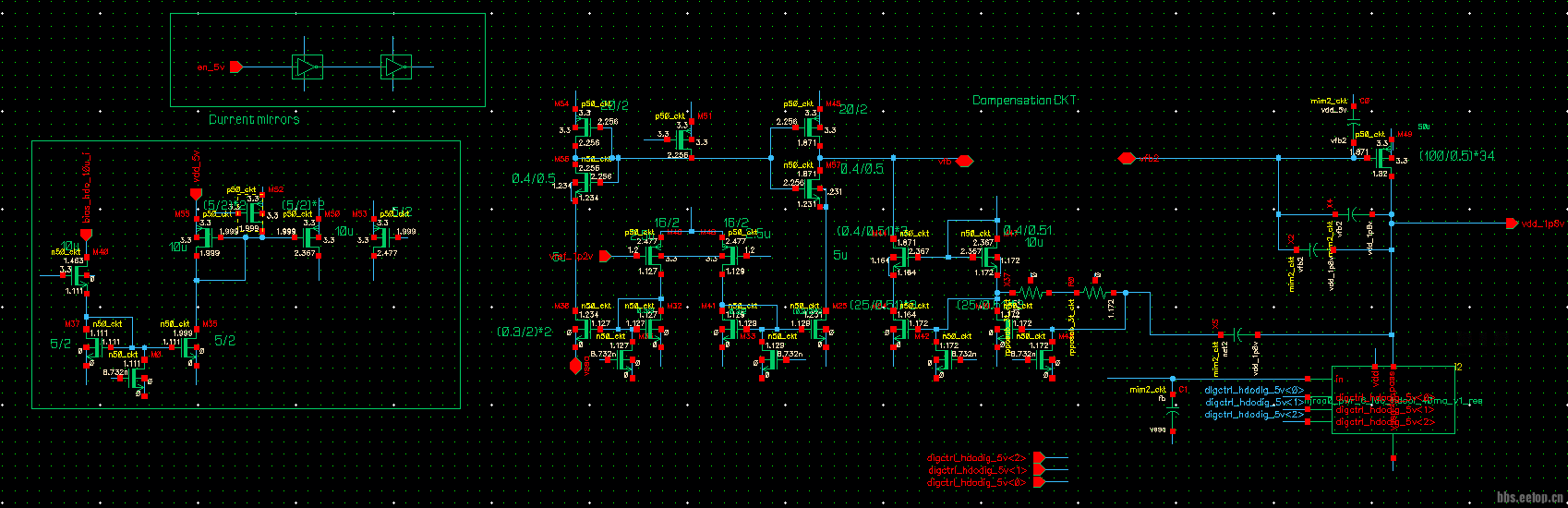This screenshot has height=508, width=1568.
Task: Select the digctrl_hdodig_5v<0> pin at bottom
Action: pos(1038,482)
